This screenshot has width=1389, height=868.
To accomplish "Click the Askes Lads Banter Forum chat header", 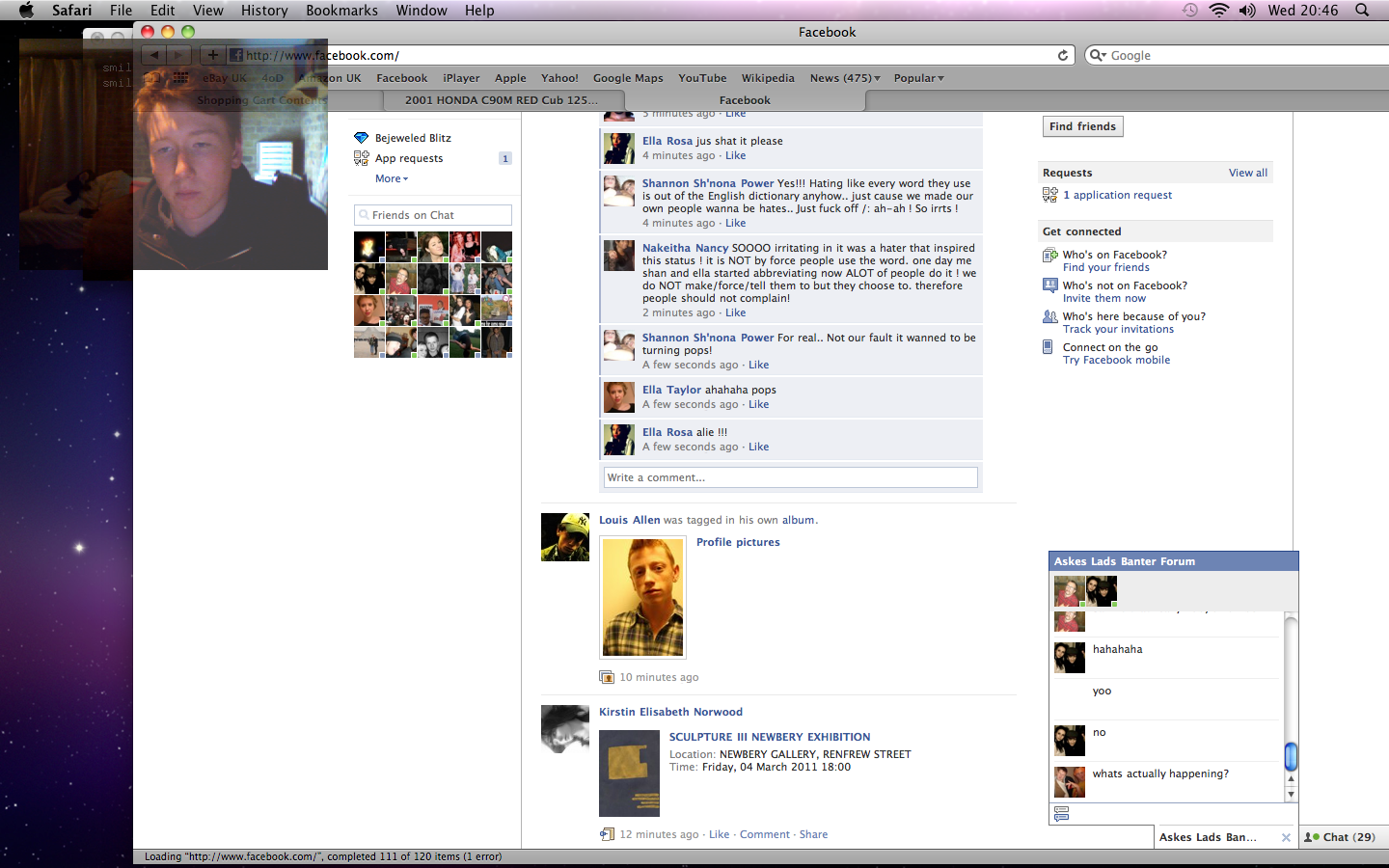I will (1173, 561).
